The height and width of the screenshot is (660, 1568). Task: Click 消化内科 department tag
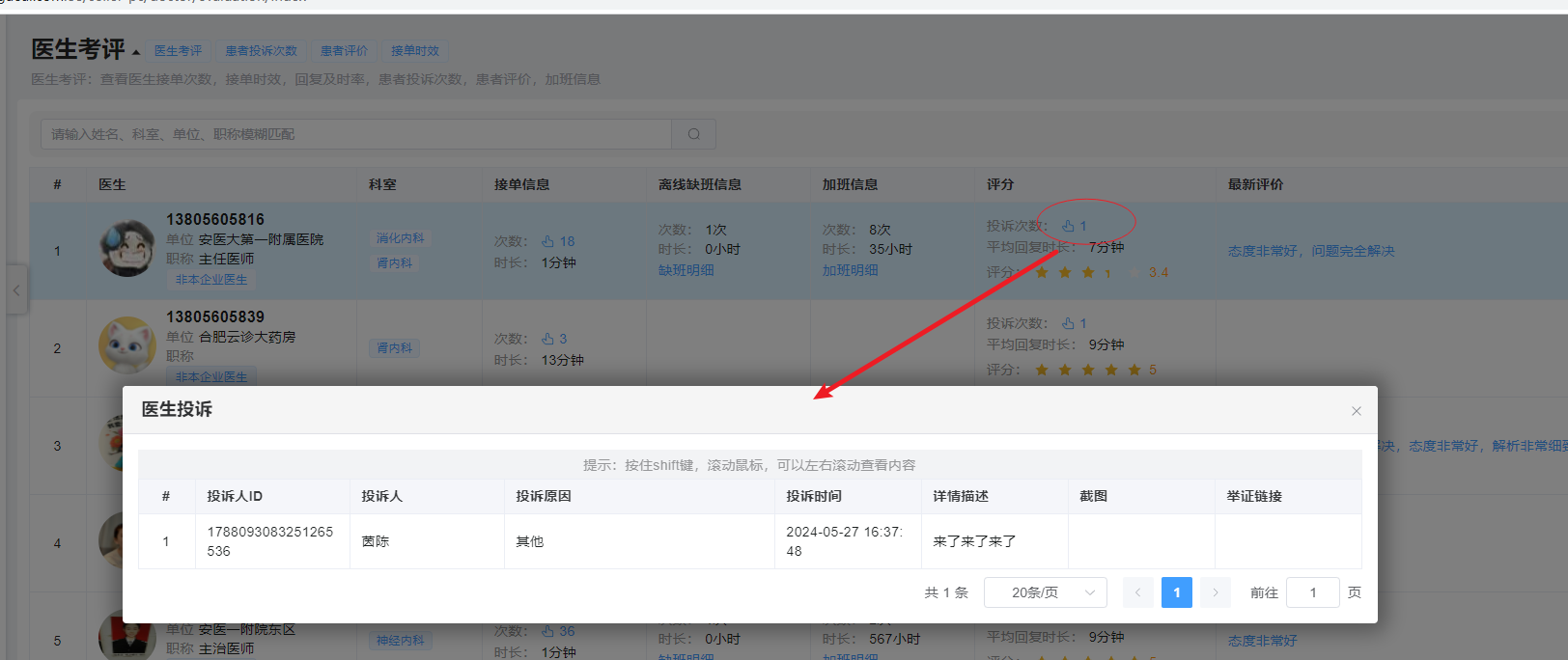pos(401,238)
